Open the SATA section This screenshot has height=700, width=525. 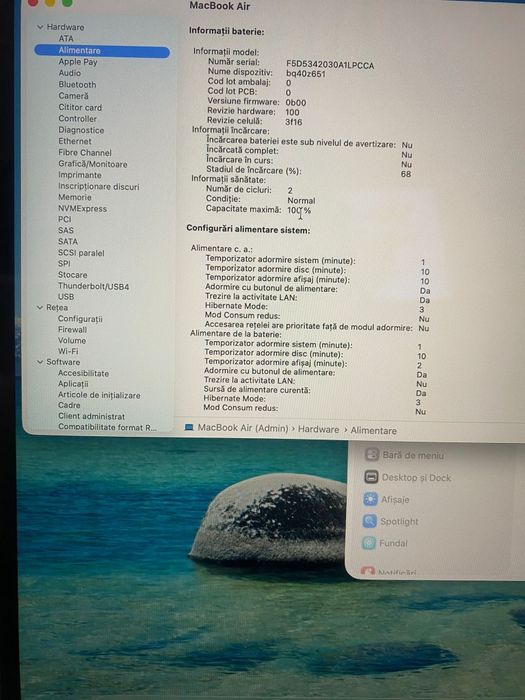pos(68,242)
